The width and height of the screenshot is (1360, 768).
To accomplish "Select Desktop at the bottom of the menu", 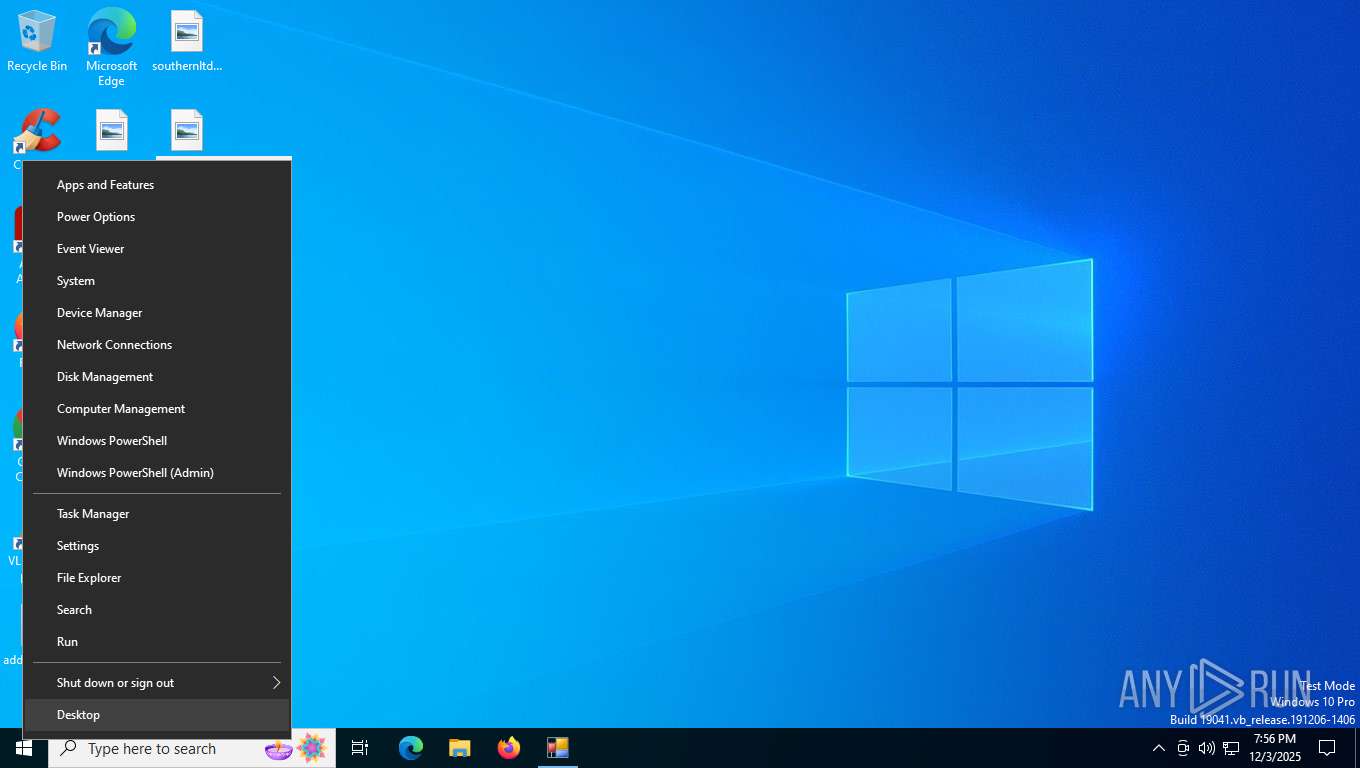I will pos(157,715).
